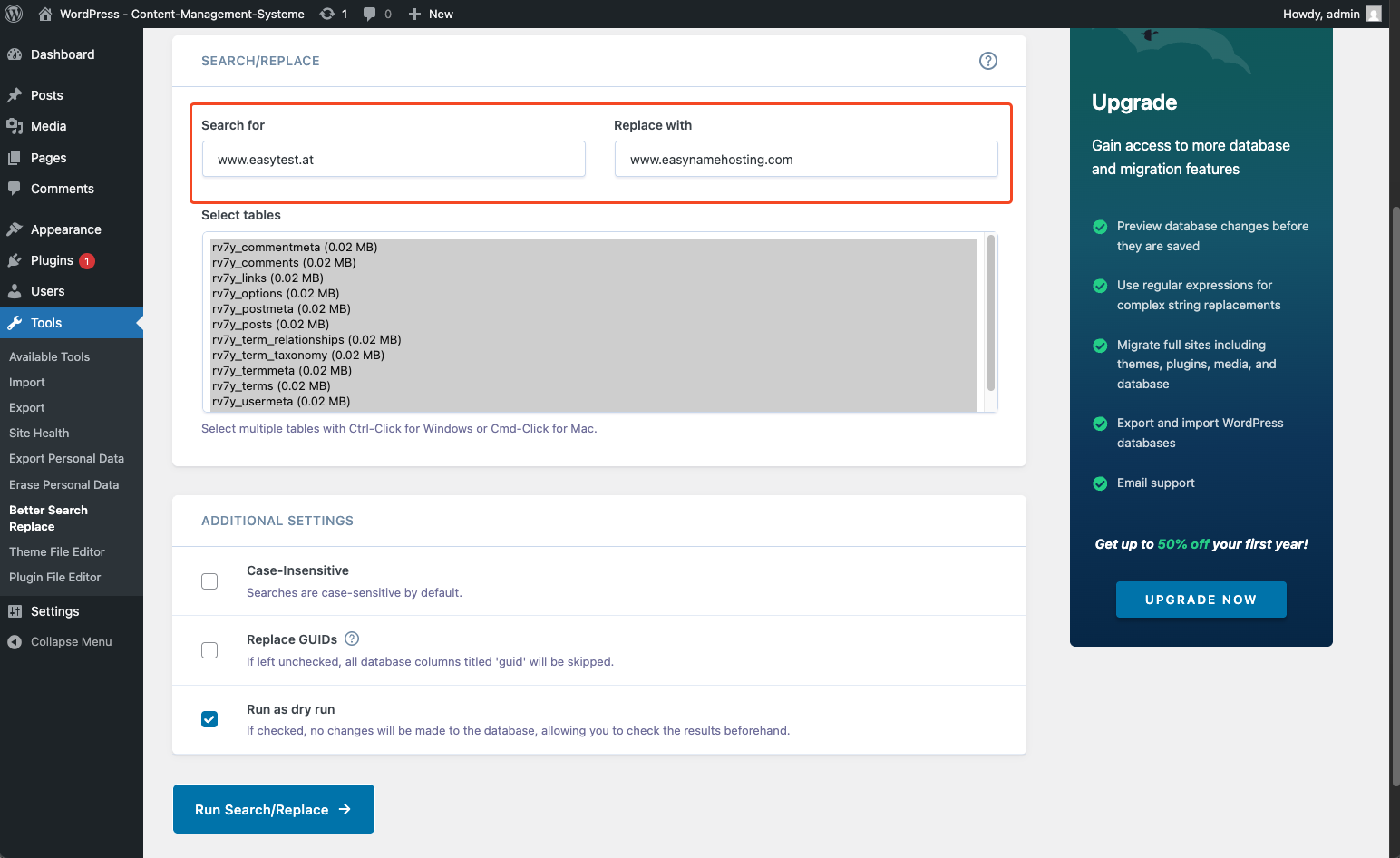Click the Collapse Menu arrow icon
This screenshot has width=1400, height=858.
[15, 642]
